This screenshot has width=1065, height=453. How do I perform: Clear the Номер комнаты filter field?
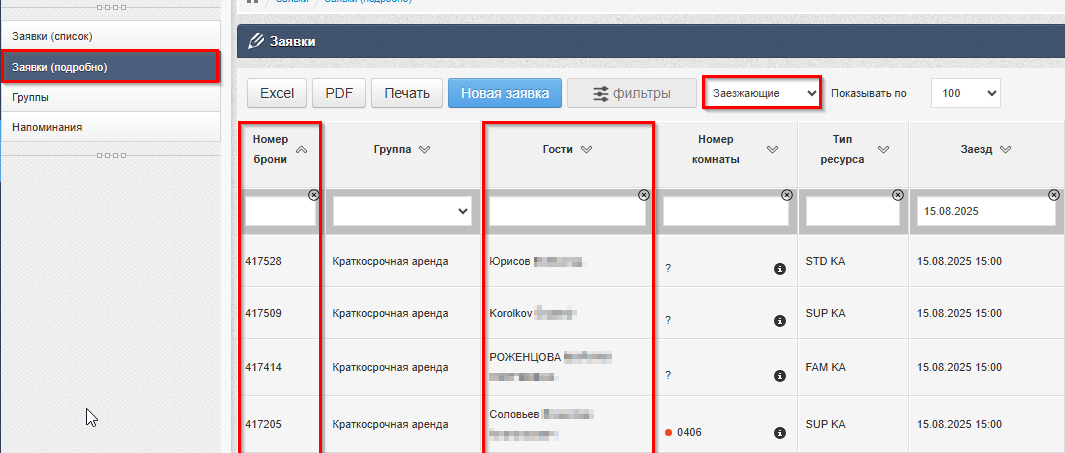coord(787,195)
